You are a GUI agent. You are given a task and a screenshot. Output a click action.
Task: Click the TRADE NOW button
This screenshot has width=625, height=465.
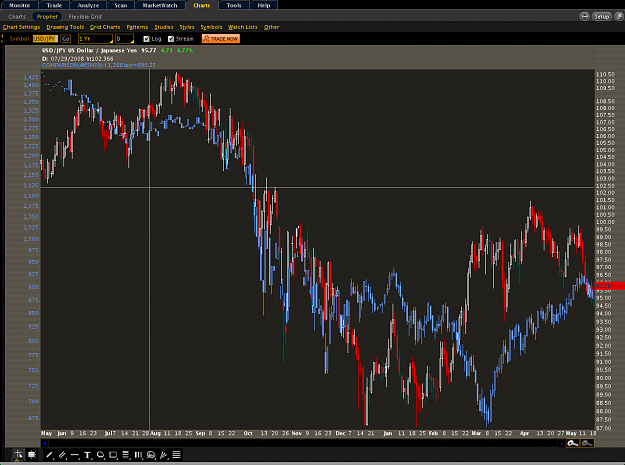(x=220, y=39)
